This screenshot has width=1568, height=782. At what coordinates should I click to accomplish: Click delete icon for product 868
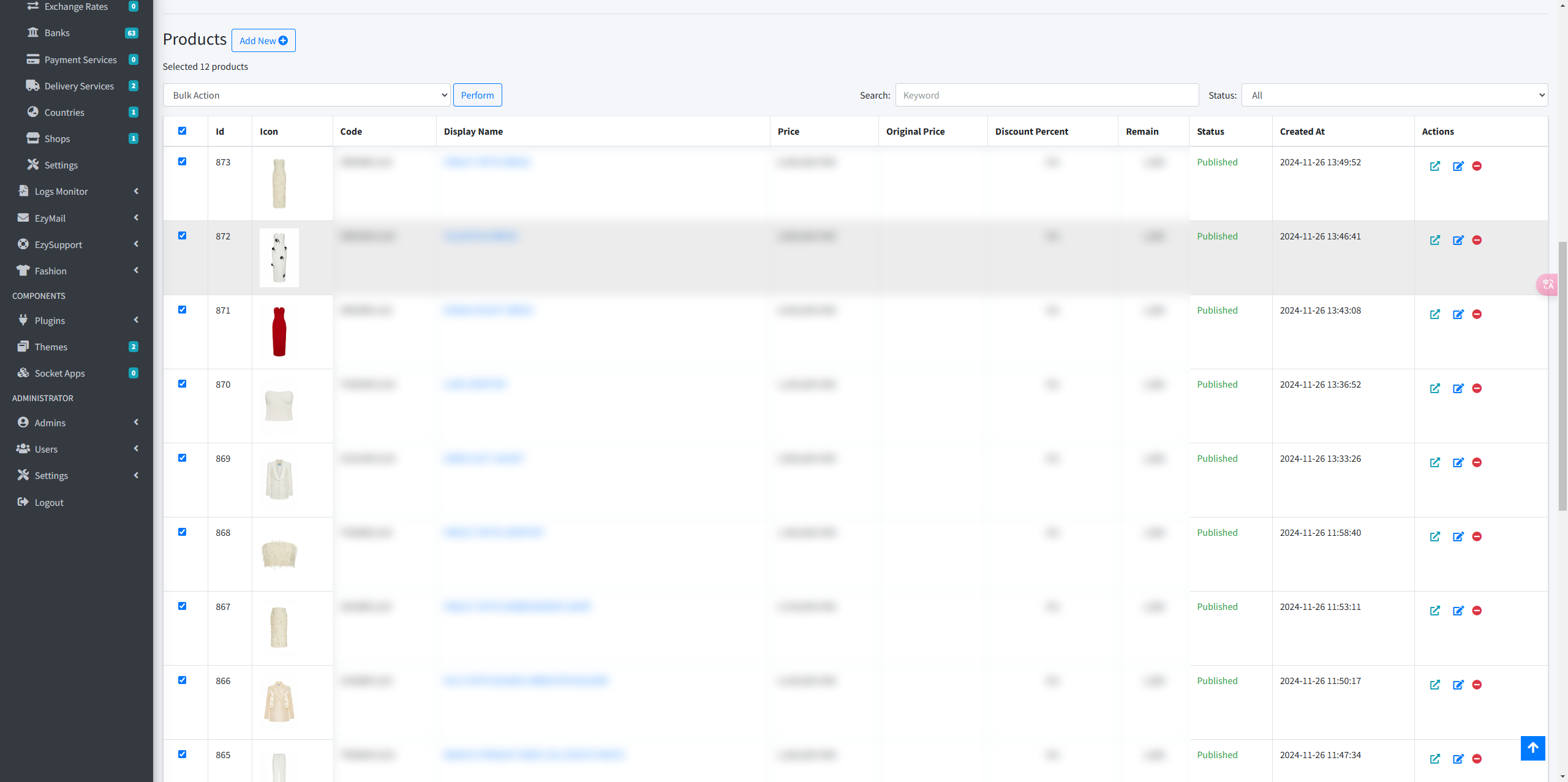tap(1477, 536)
